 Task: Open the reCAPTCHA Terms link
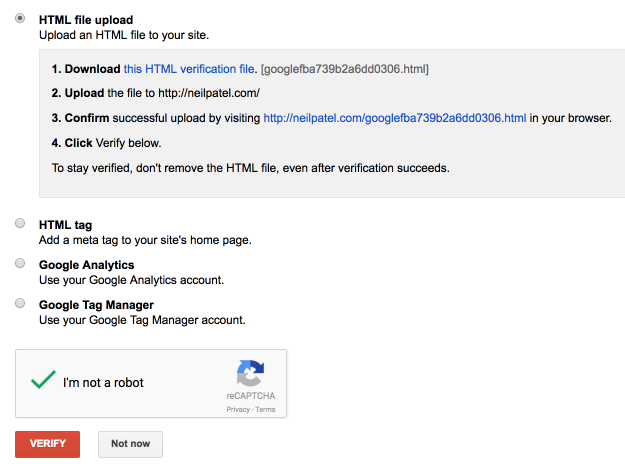[264, 410]
